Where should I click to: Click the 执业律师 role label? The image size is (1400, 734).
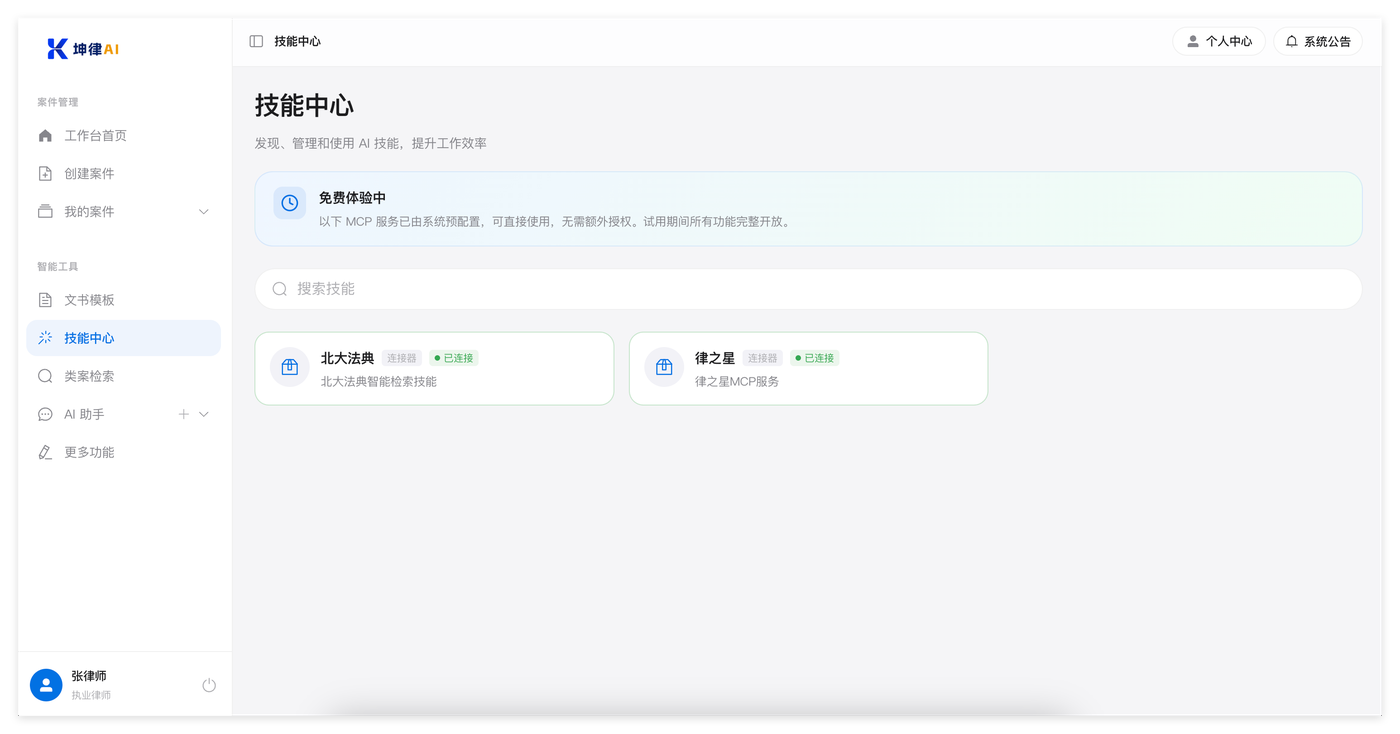(x=91, y=695)
